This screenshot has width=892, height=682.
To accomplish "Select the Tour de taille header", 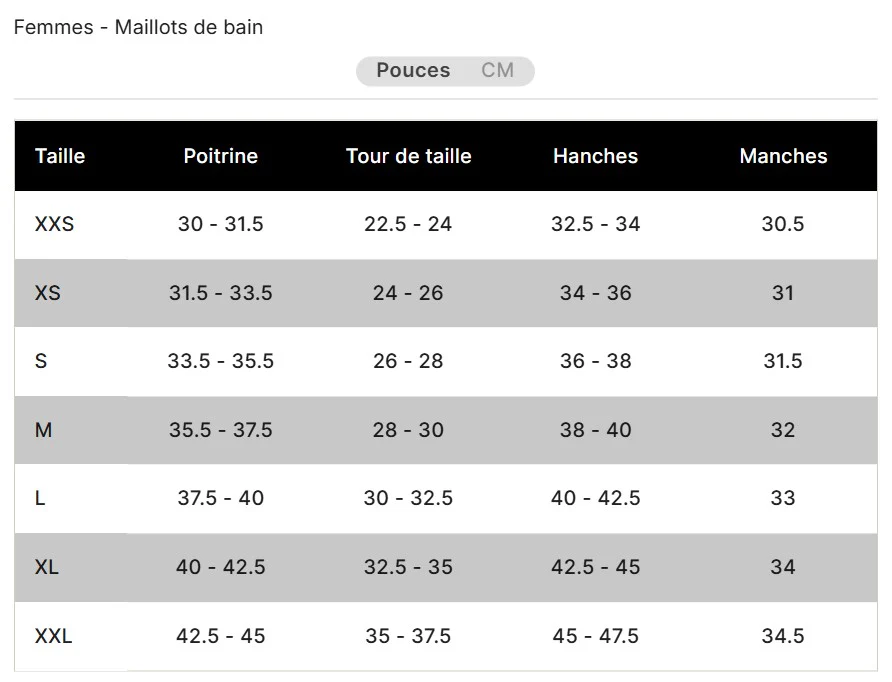I will coord(408,156).
